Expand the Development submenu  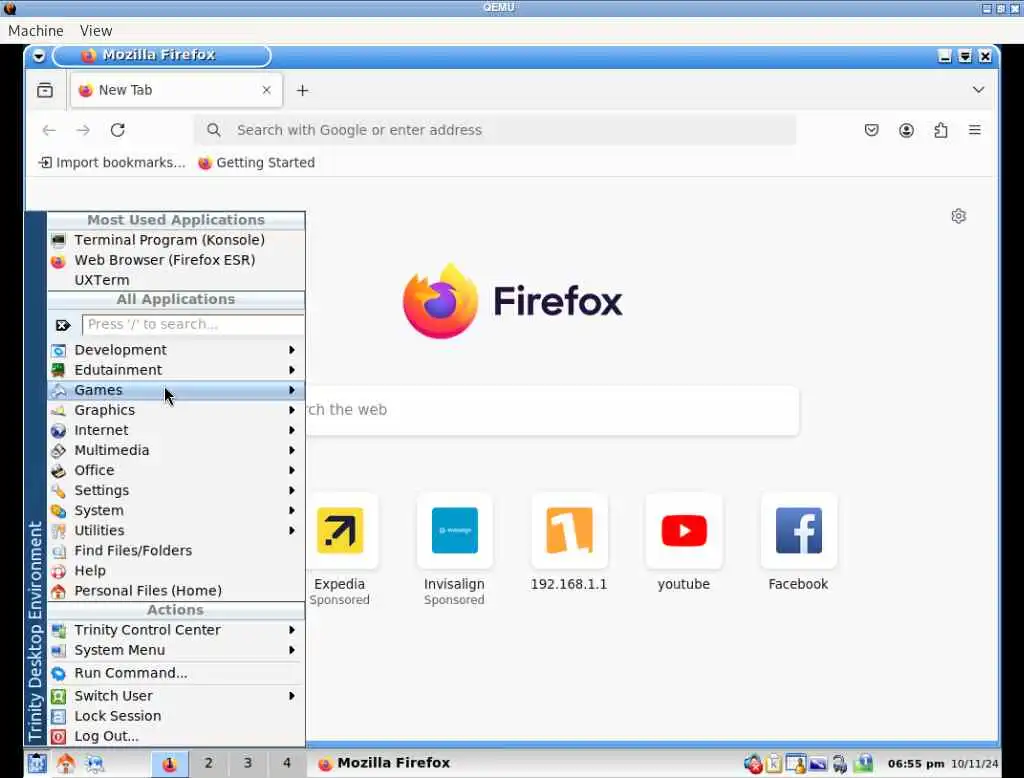pyautogui.click(x=175, y=350)
